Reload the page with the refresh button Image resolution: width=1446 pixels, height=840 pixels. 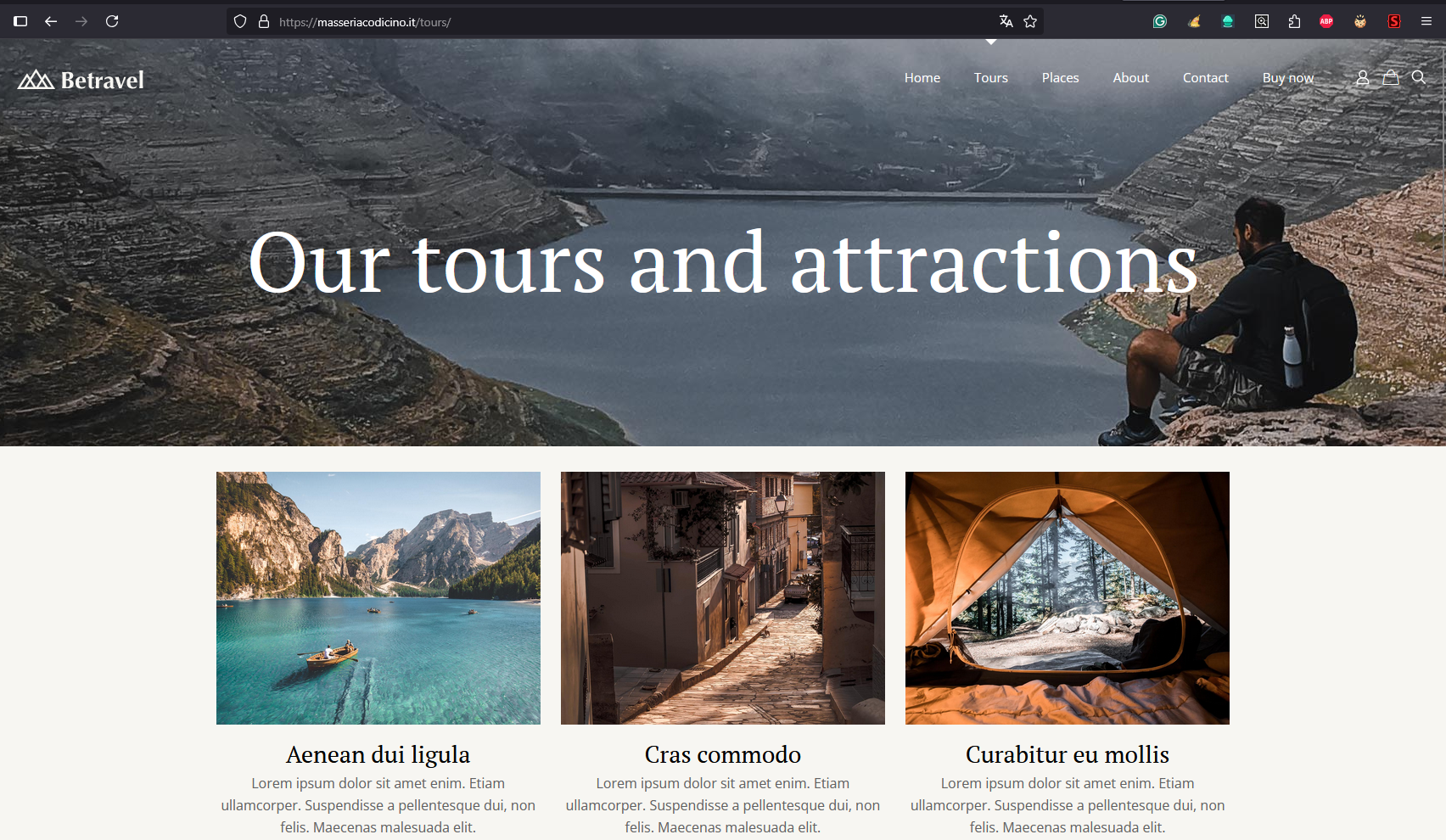112,21
